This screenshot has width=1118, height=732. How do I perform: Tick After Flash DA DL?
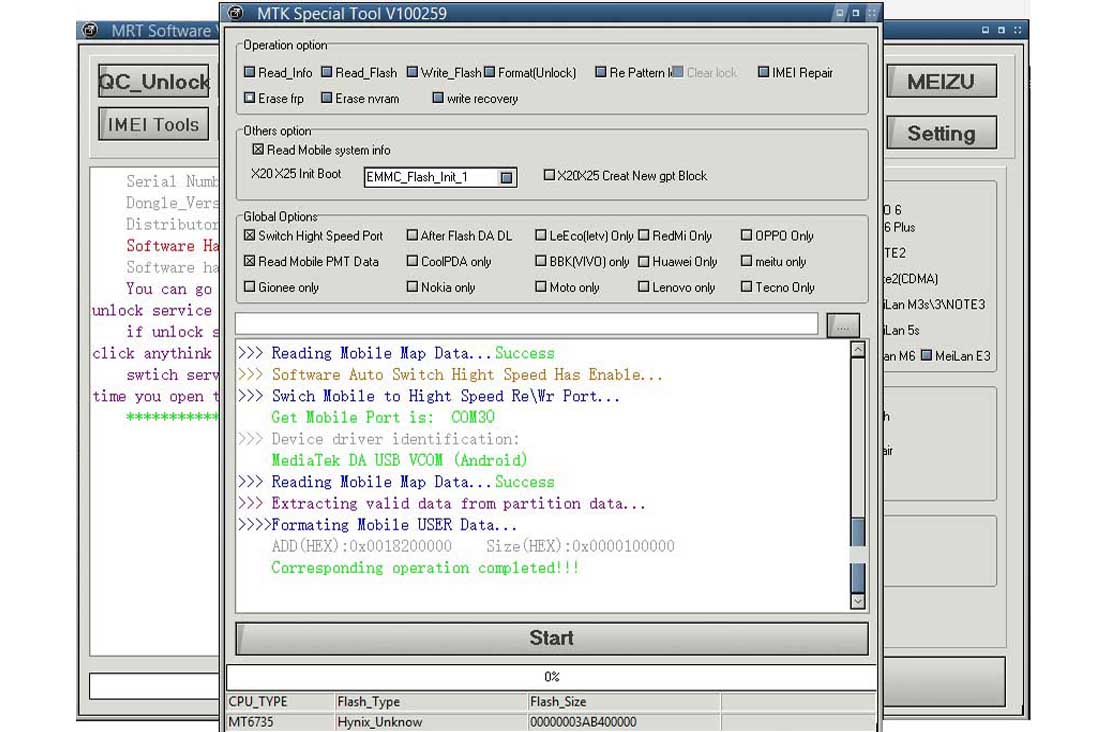[x=412, y=235]
